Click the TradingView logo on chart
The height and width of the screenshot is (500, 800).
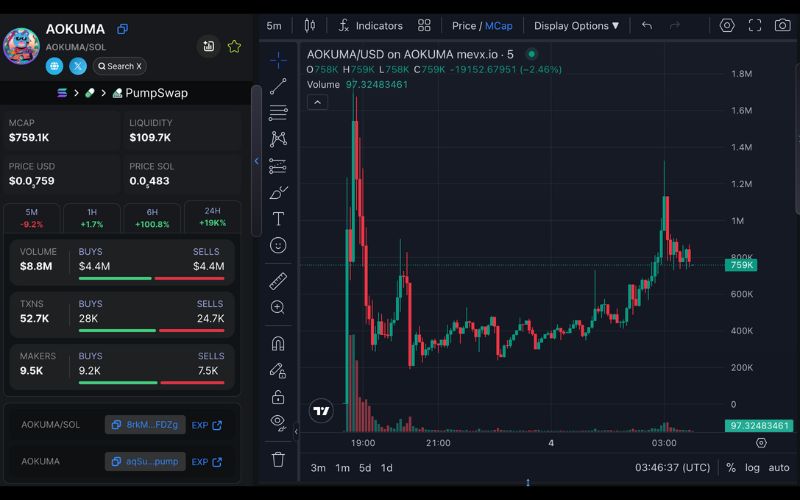[321, 411]
